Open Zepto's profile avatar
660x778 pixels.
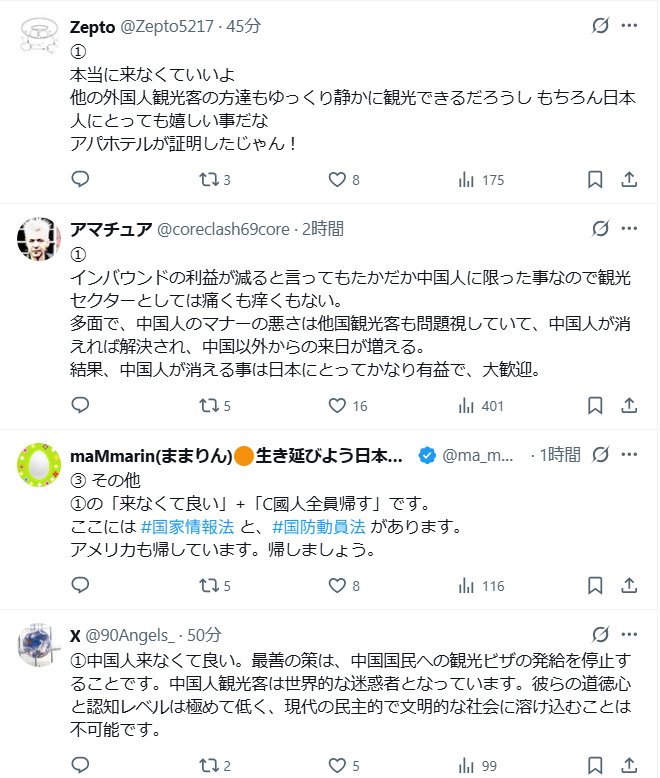click(37, 37)
